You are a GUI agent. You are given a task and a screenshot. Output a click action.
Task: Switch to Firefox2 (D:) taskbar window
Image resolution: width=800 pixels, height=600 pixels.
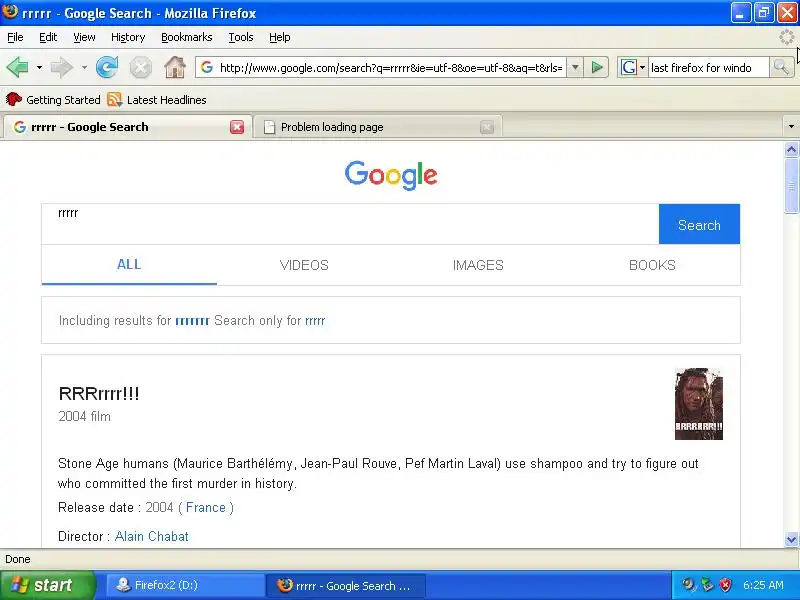click(185, 585)
